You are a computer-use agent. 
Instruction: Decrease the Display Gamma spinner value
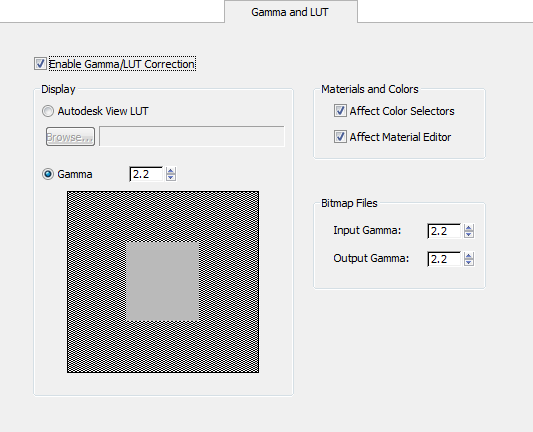tap(171, 178)
